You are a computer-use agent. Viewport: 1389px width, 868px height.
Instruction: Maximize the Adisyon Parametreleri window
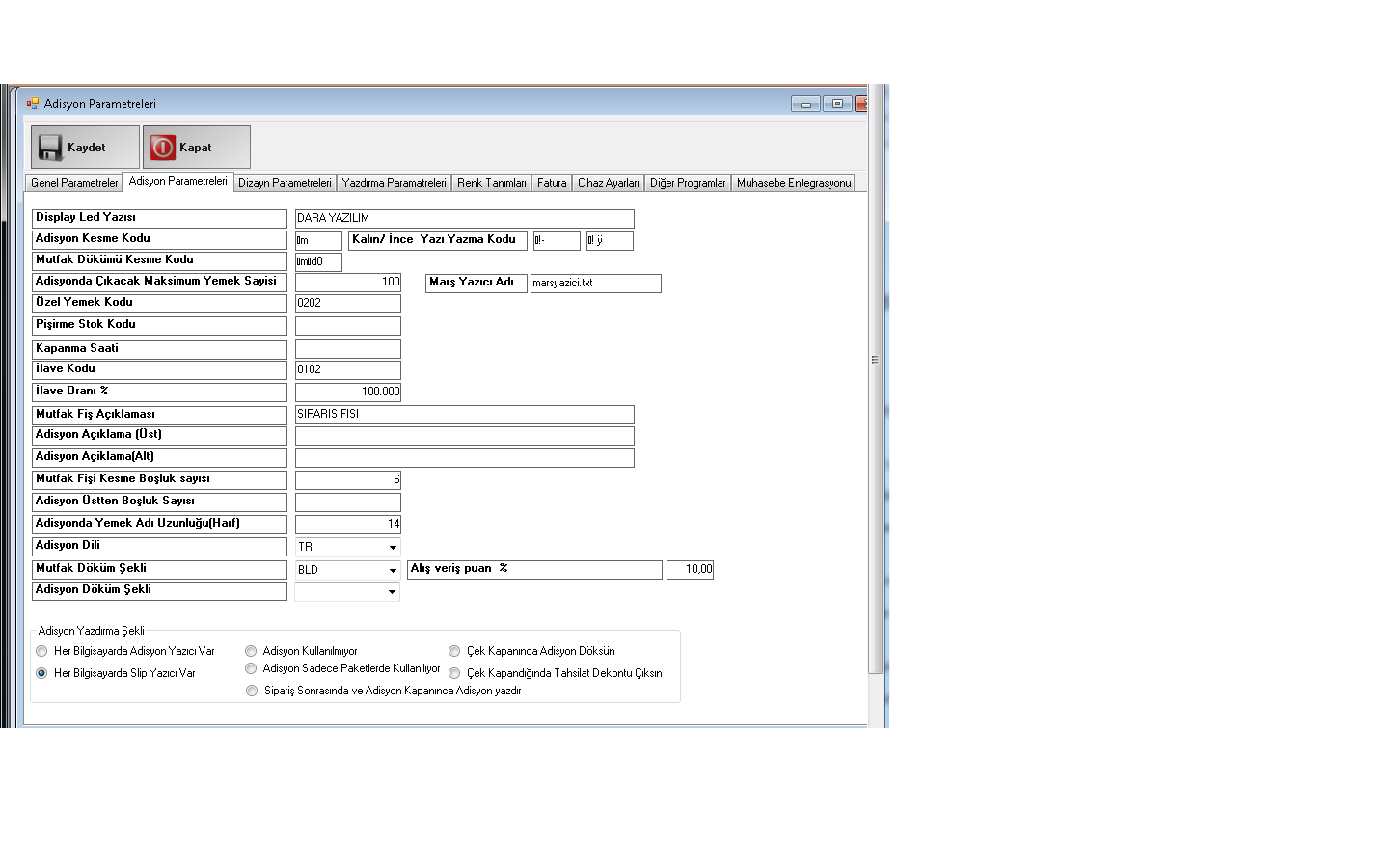(x=837, y=104)
